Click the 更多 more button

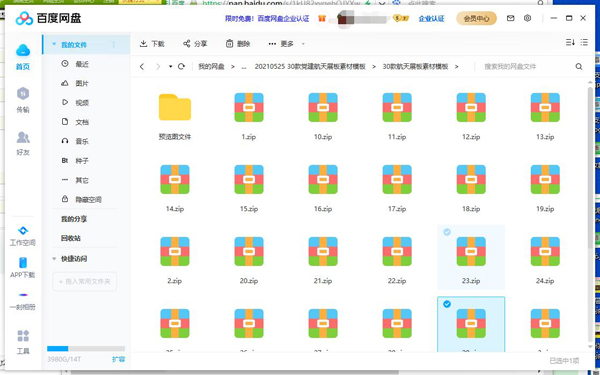281,44
